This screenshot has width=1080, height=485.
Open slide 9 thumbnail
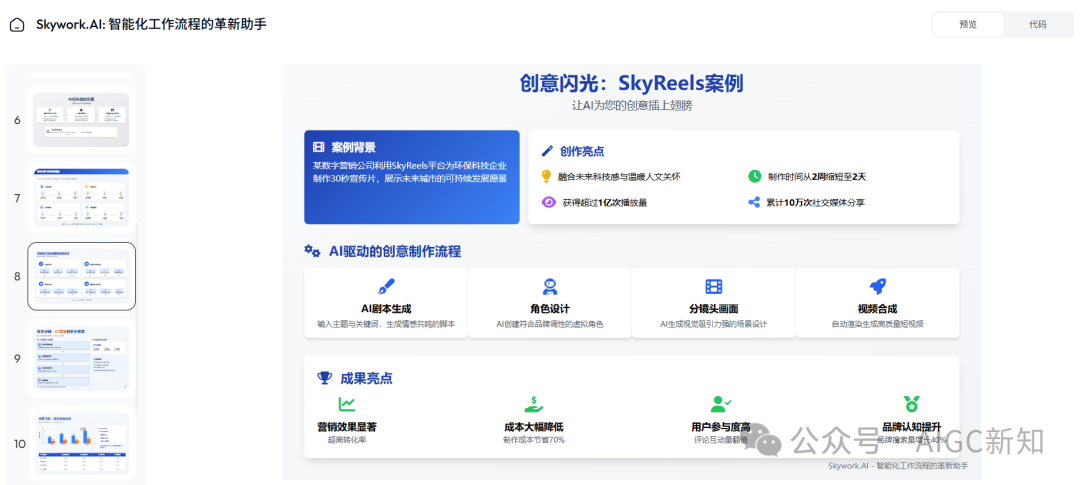coord(81,358)
